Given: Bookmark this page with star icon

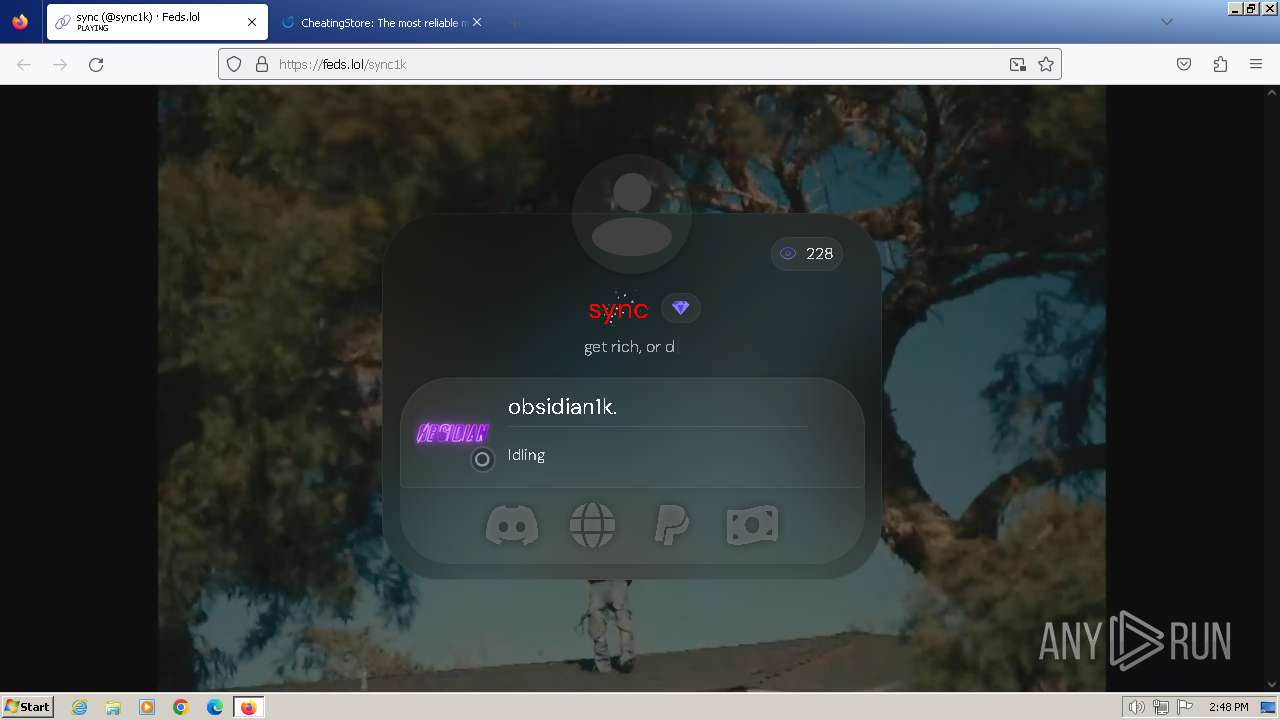Looking at the screenshot, I should pos(1046,64).
